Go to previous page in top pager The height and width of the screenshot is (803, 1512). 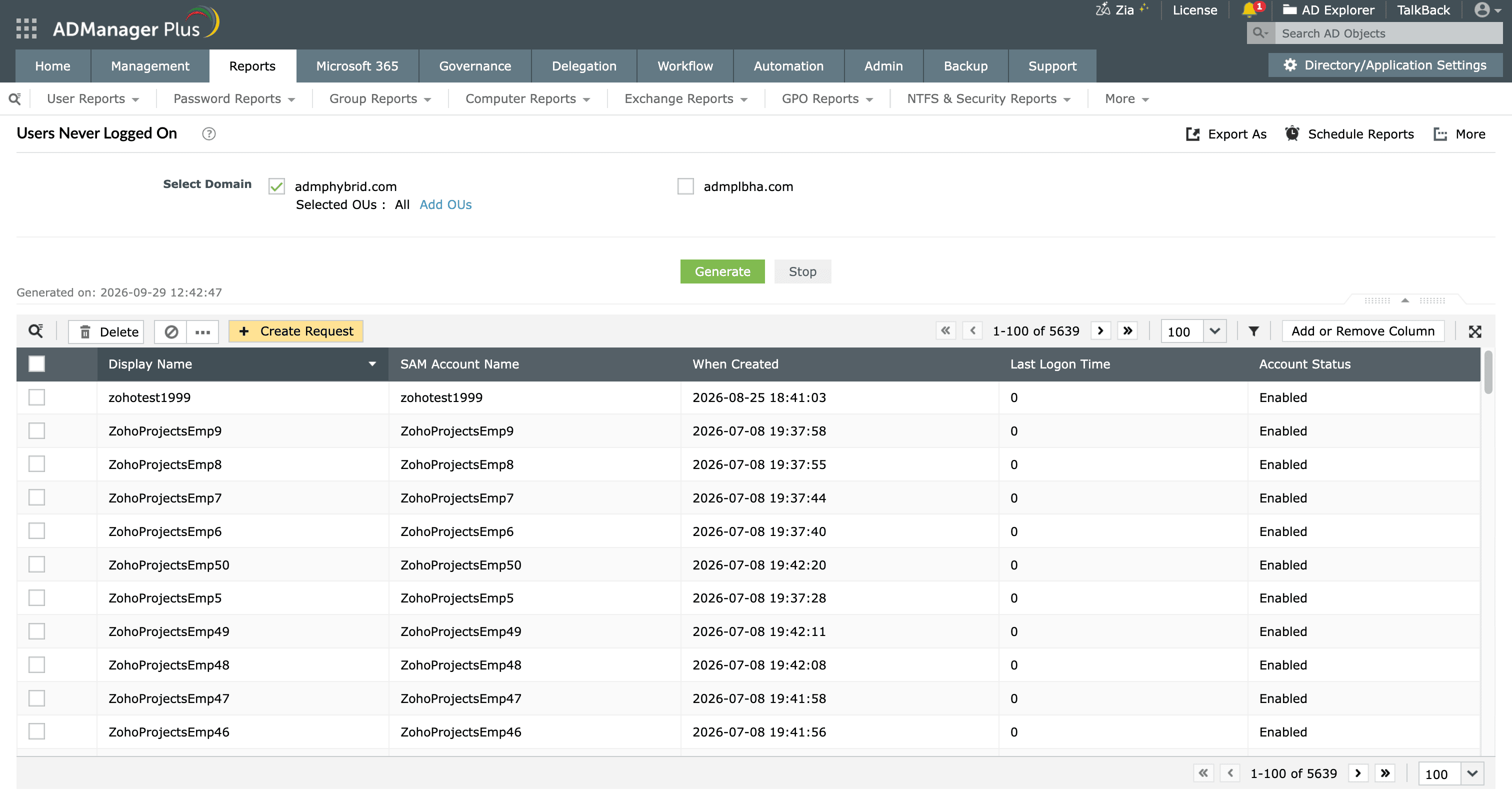coord(972,331)
